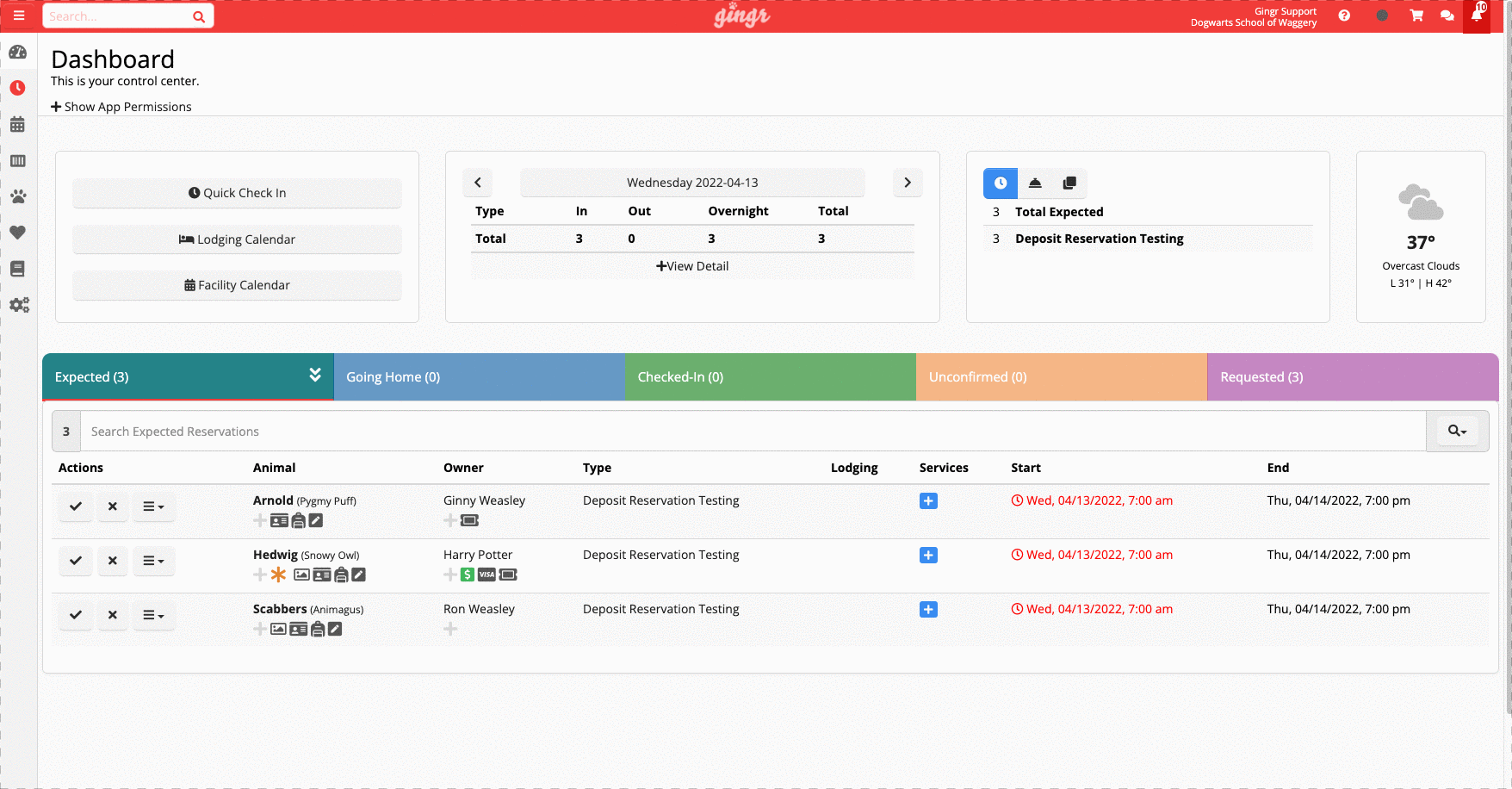
Task: Expand the double chevron on Expected tab
Action: point(315,375)
